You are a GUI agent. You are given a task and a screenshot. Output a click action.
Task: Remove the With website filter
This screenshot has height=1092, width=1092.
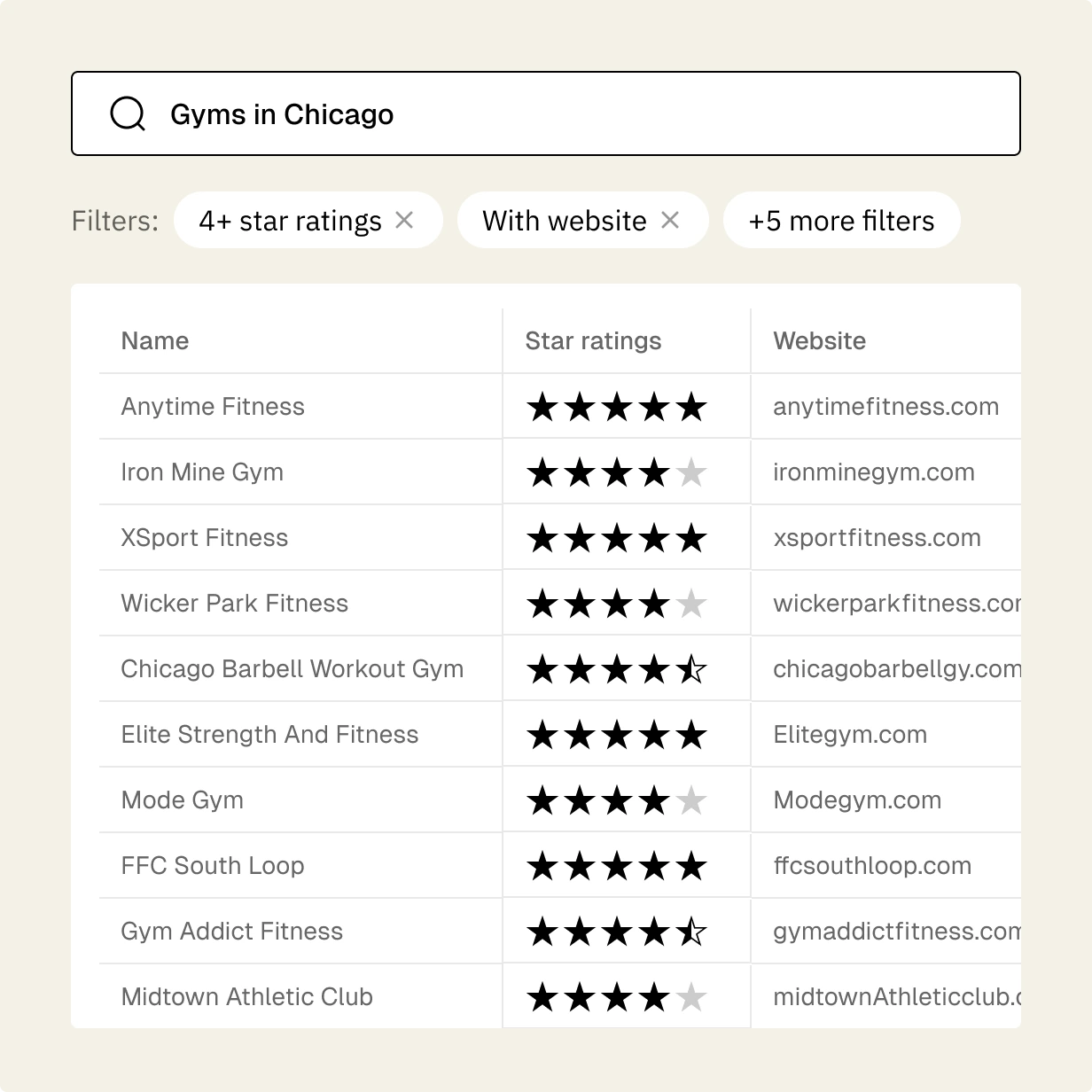coord(670,220)
